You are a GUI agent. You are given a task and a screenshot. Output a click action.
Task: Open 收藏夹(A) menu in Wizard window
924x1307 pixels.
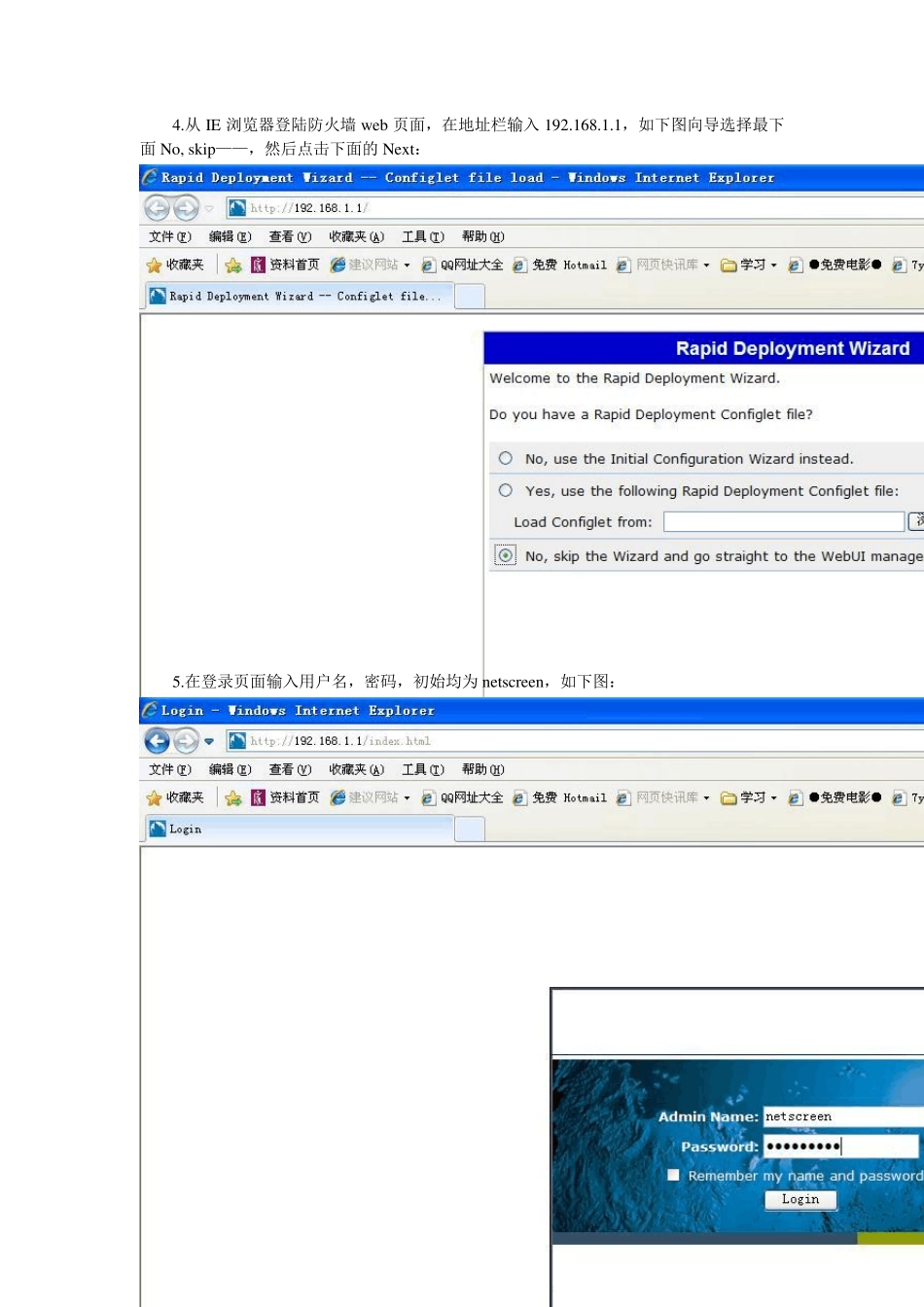357,236
